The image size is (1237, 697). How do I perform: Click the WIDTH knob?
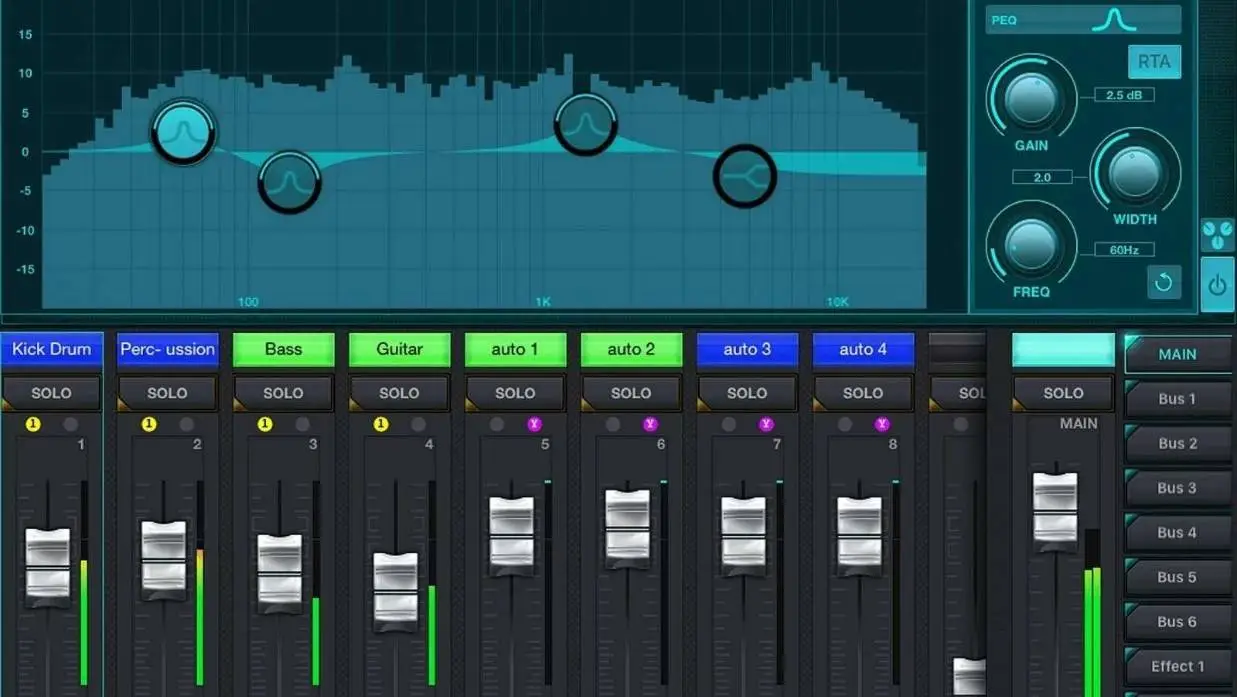coord(1135,172)
